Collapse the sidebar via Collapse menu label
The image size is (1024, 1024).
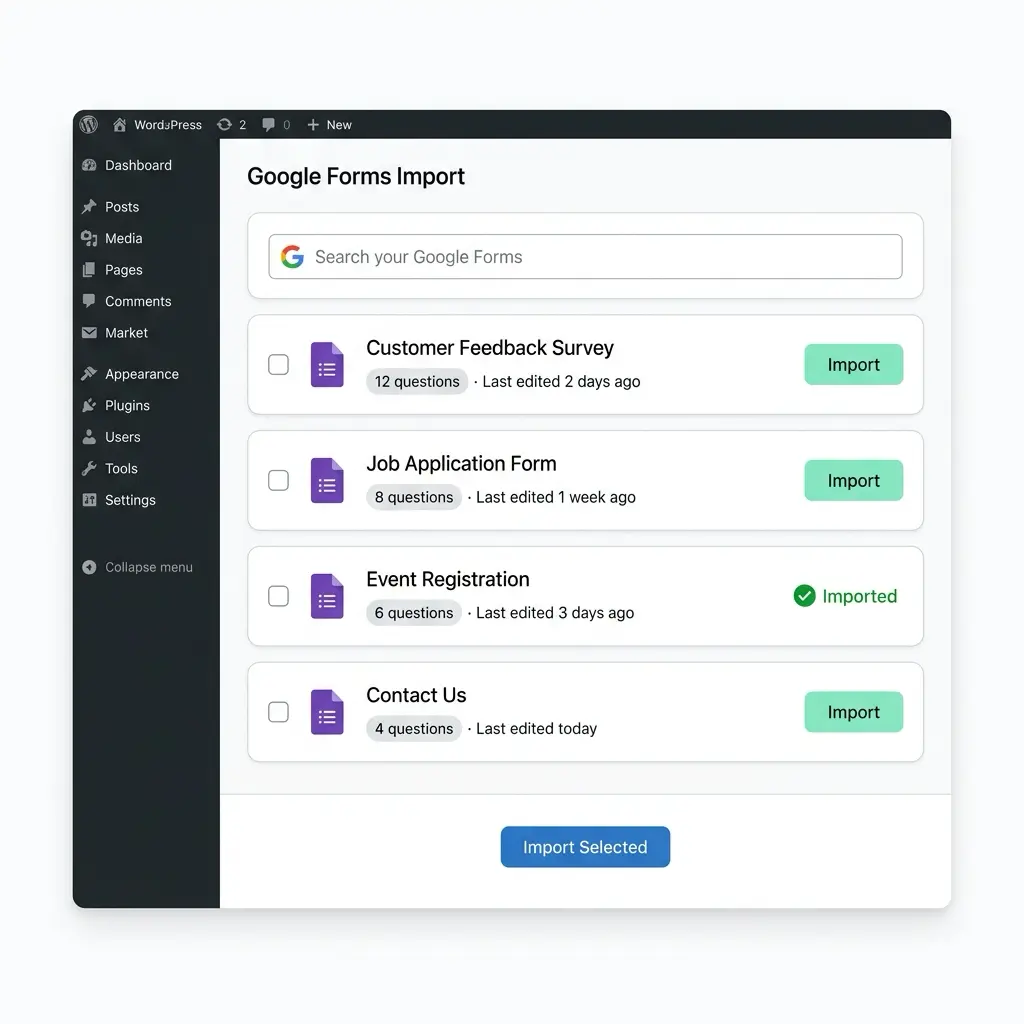pyautogui.click(x=149, y=567)
